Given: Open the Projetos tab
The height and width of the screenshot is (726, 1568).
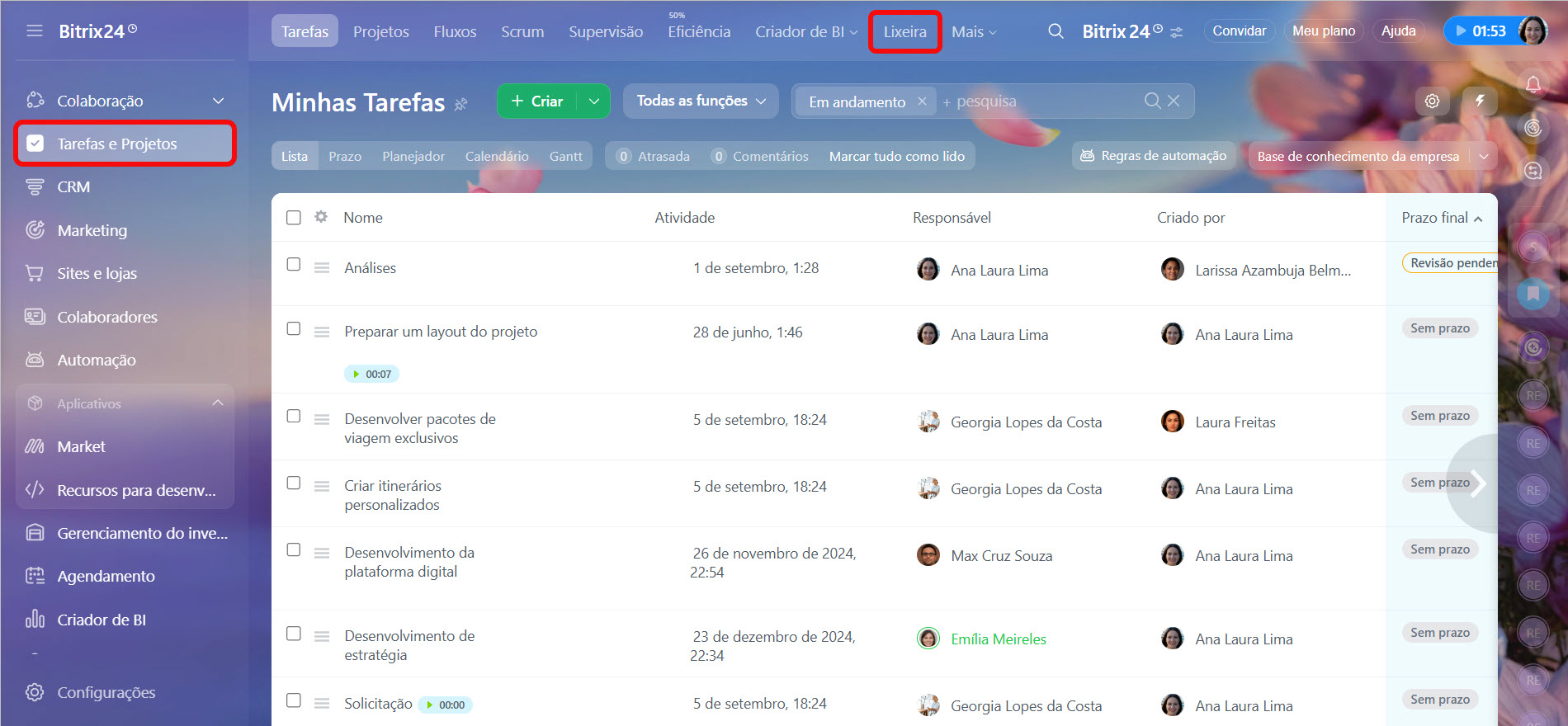Looking at the screenshot, I should [380, 31].
